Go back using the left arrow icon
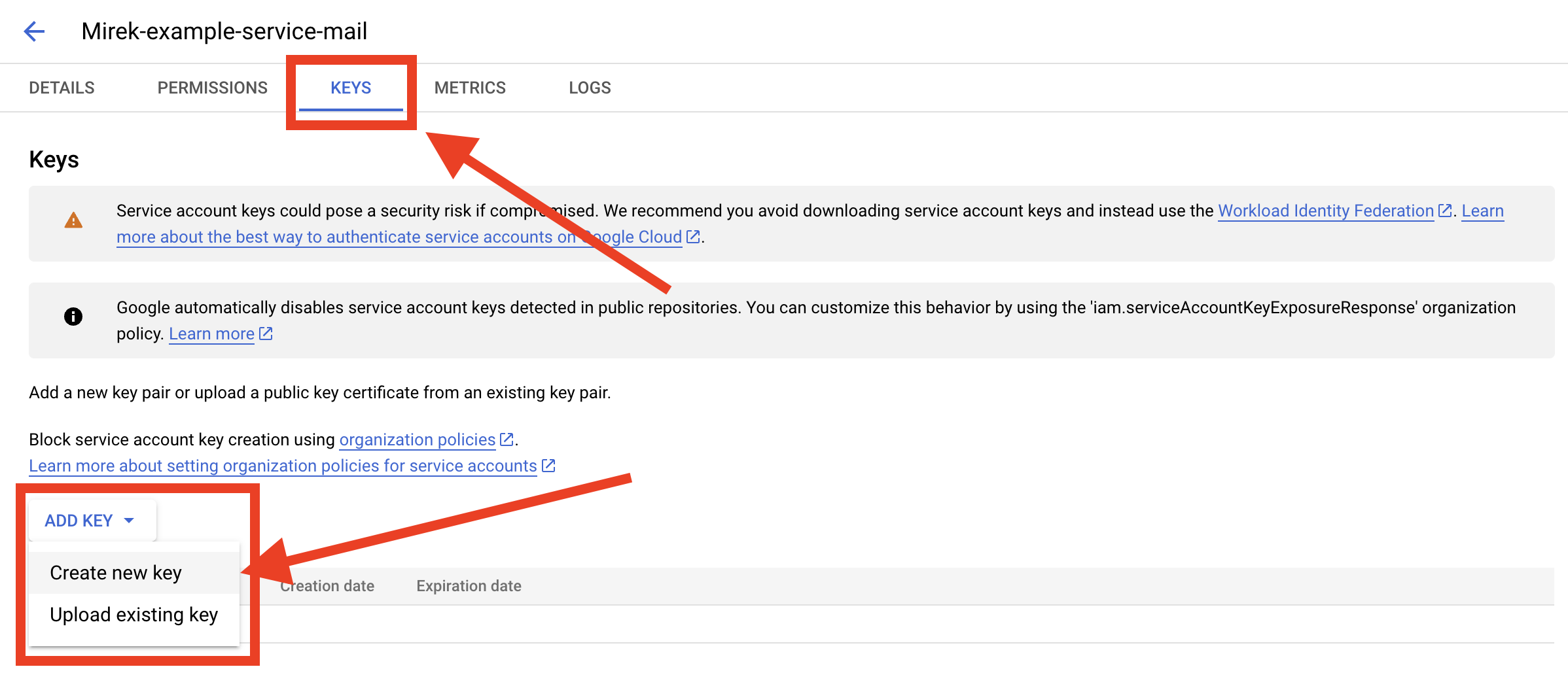Image resolution: width=1568 pixels, height=688 pixels. click(x=34, y=31)
